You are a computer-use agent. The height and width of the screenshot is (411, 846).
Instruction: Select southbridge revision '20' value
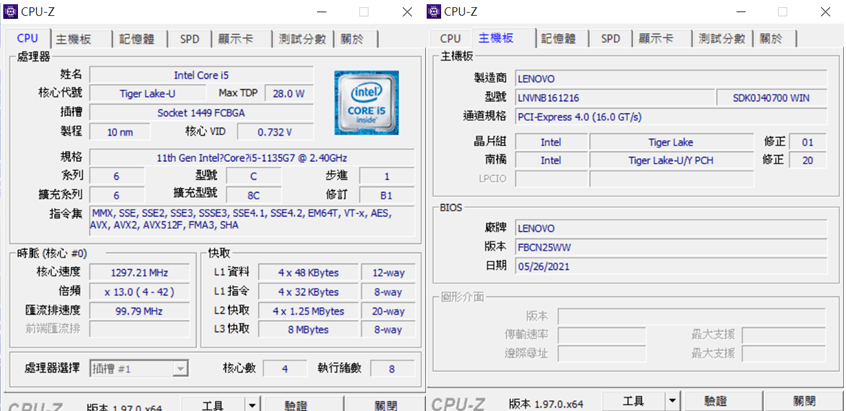807,160
